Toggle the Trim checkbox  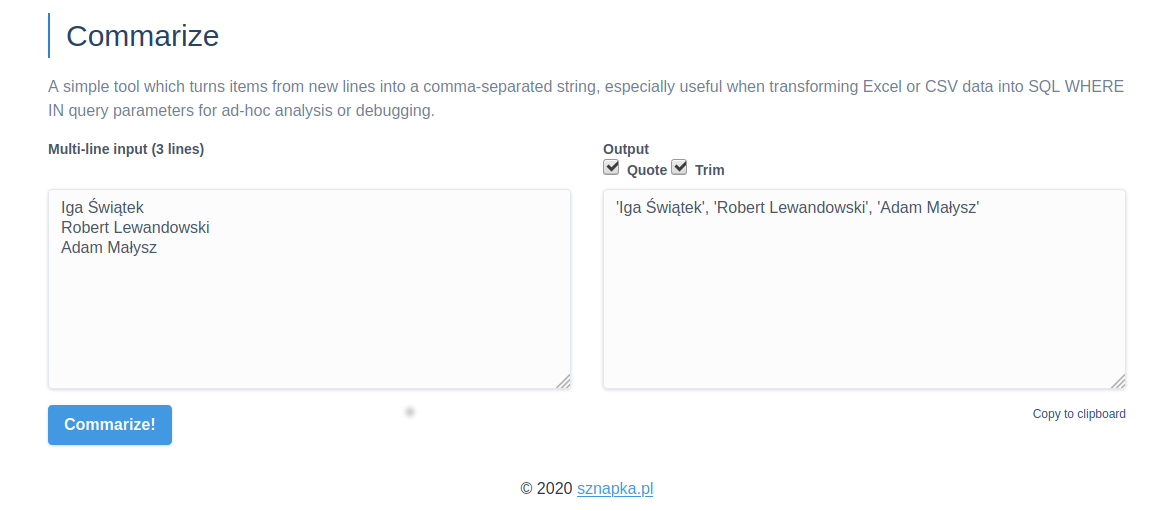[679, 168]
